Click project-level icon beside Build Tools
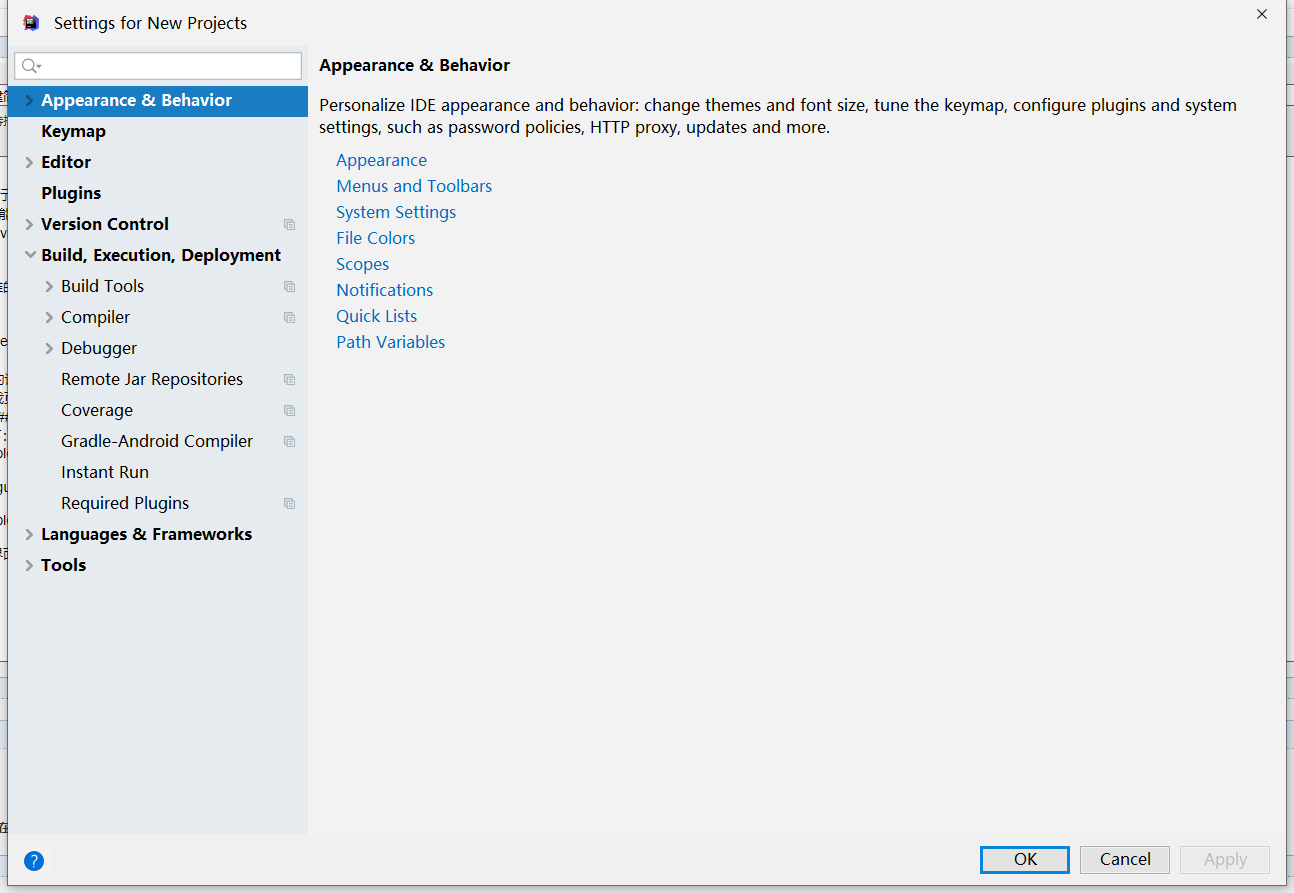Viewport: 1294px width, 893px height. coord(289,287)
